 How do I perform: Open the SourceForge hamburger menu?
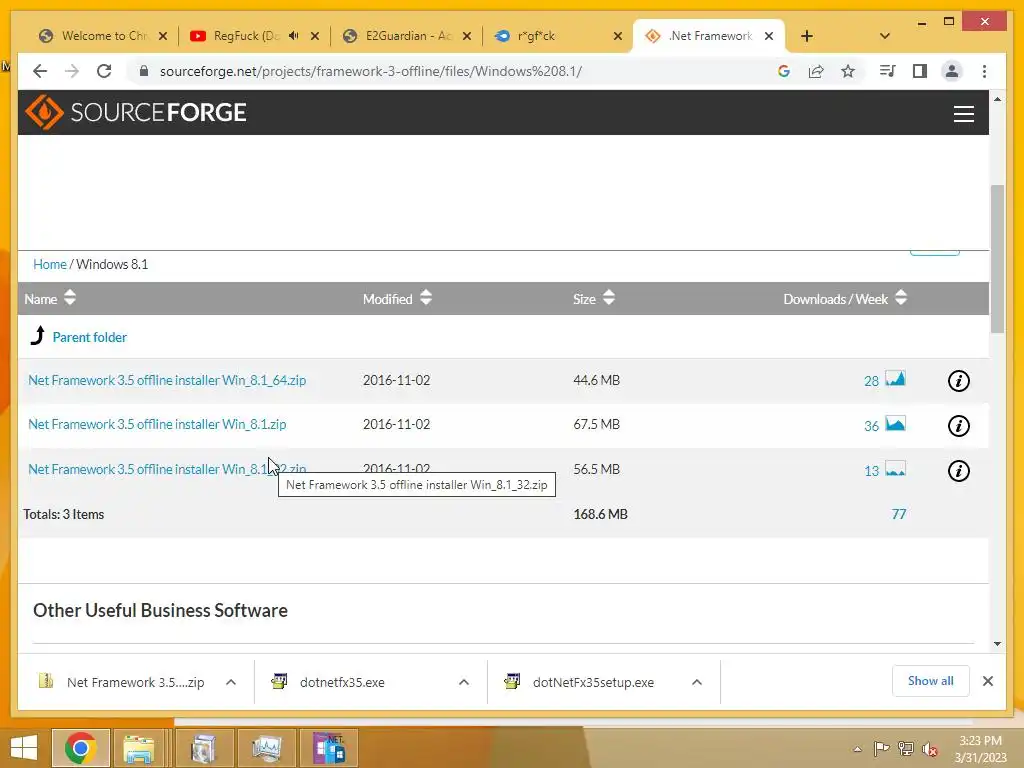click(963, 114)
